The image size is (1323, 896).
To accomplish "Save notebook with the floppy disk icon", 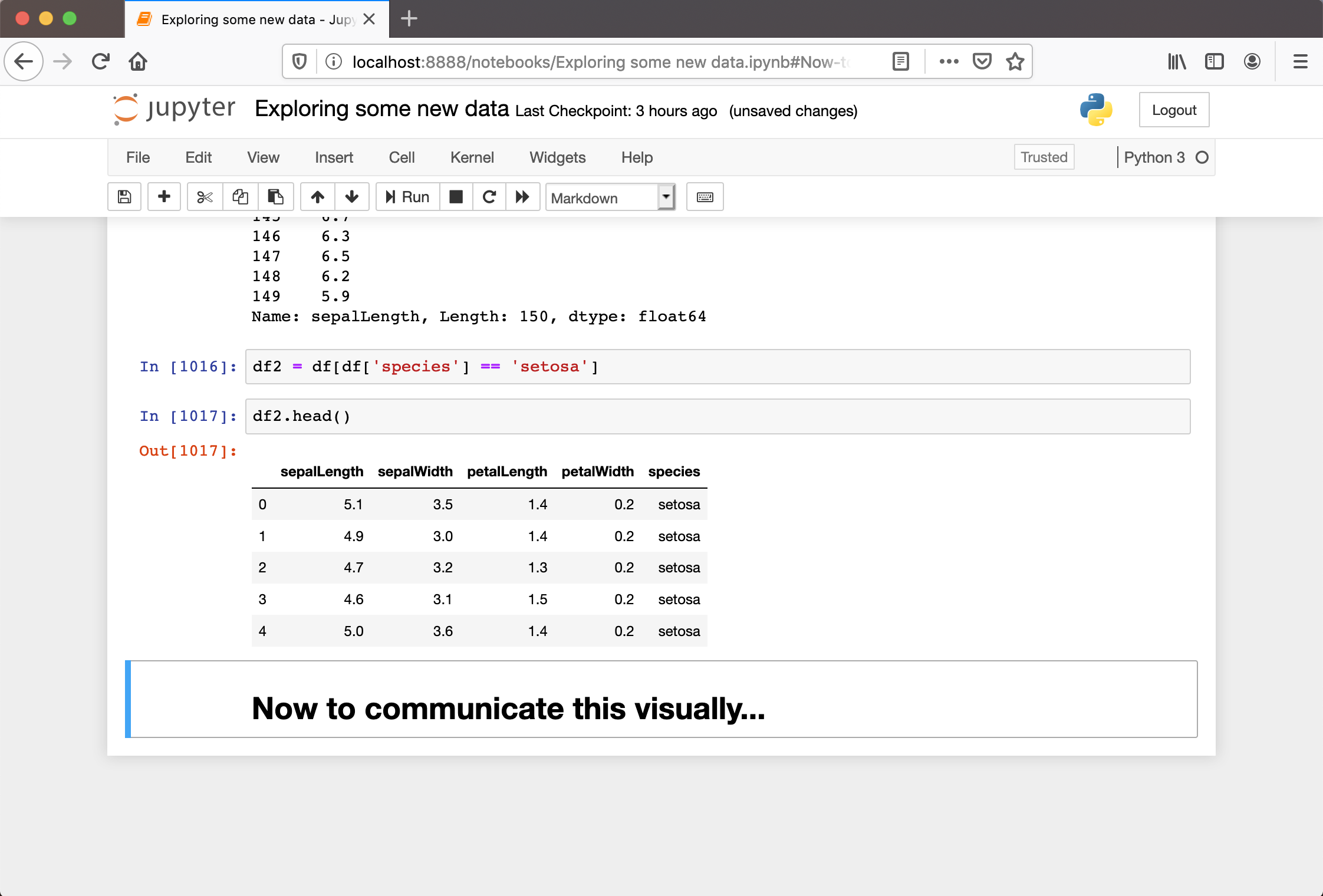I will pyautogui.click(x=124, y=197).
